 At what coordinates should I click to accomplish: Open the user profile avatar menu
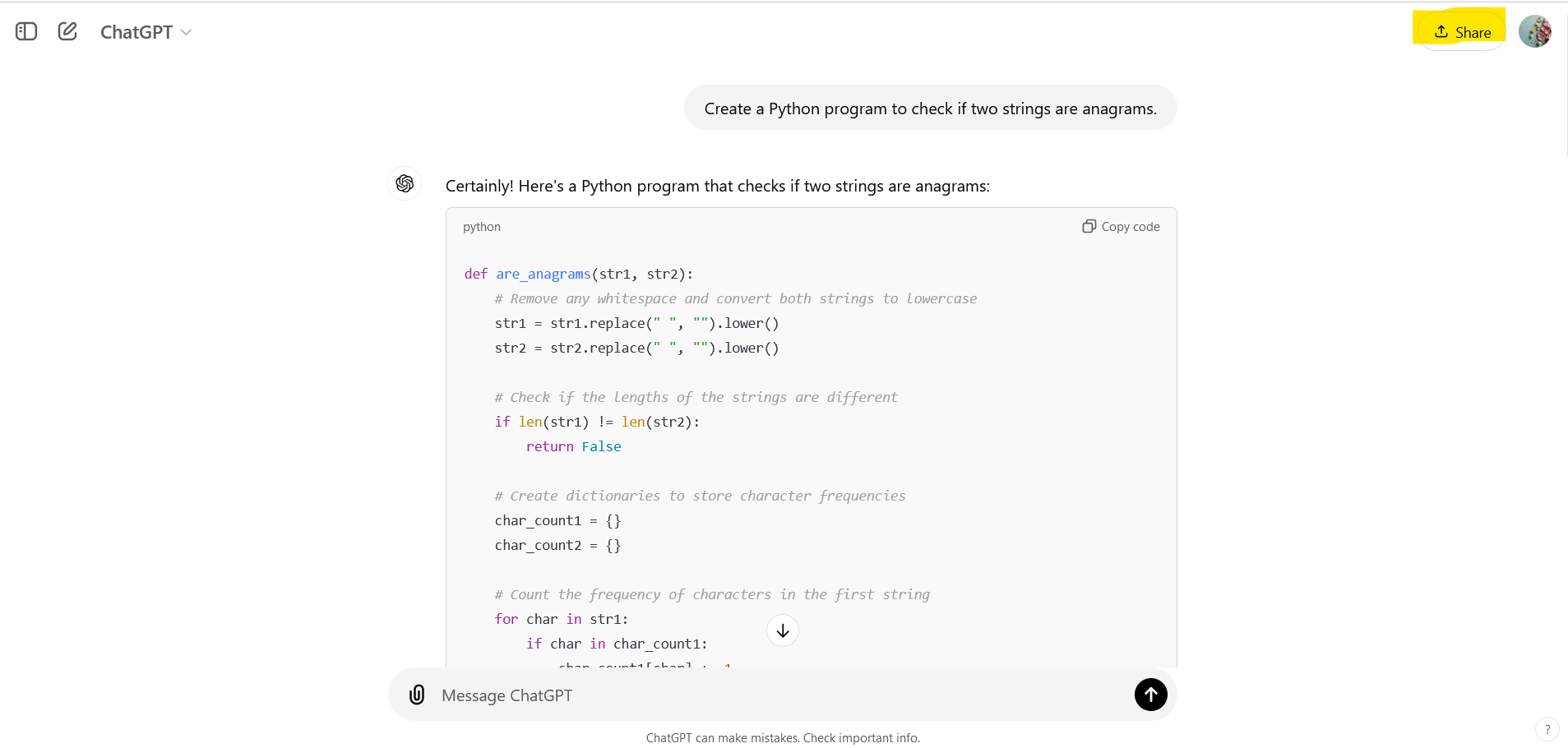coord(1534,32)
